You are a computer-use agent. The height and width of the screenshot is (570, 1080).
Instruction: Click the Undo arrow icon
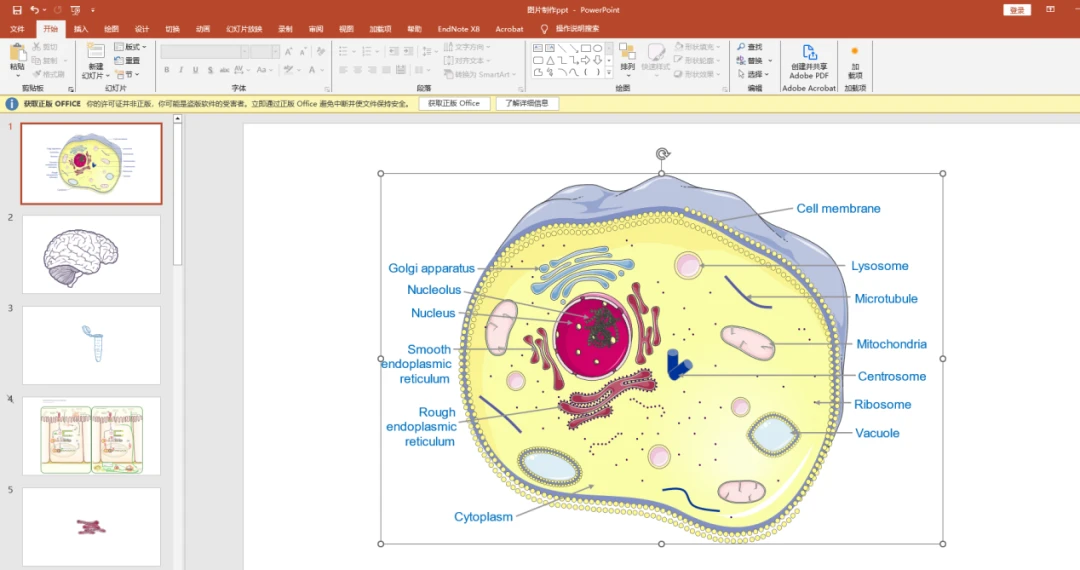click(34, 10)
